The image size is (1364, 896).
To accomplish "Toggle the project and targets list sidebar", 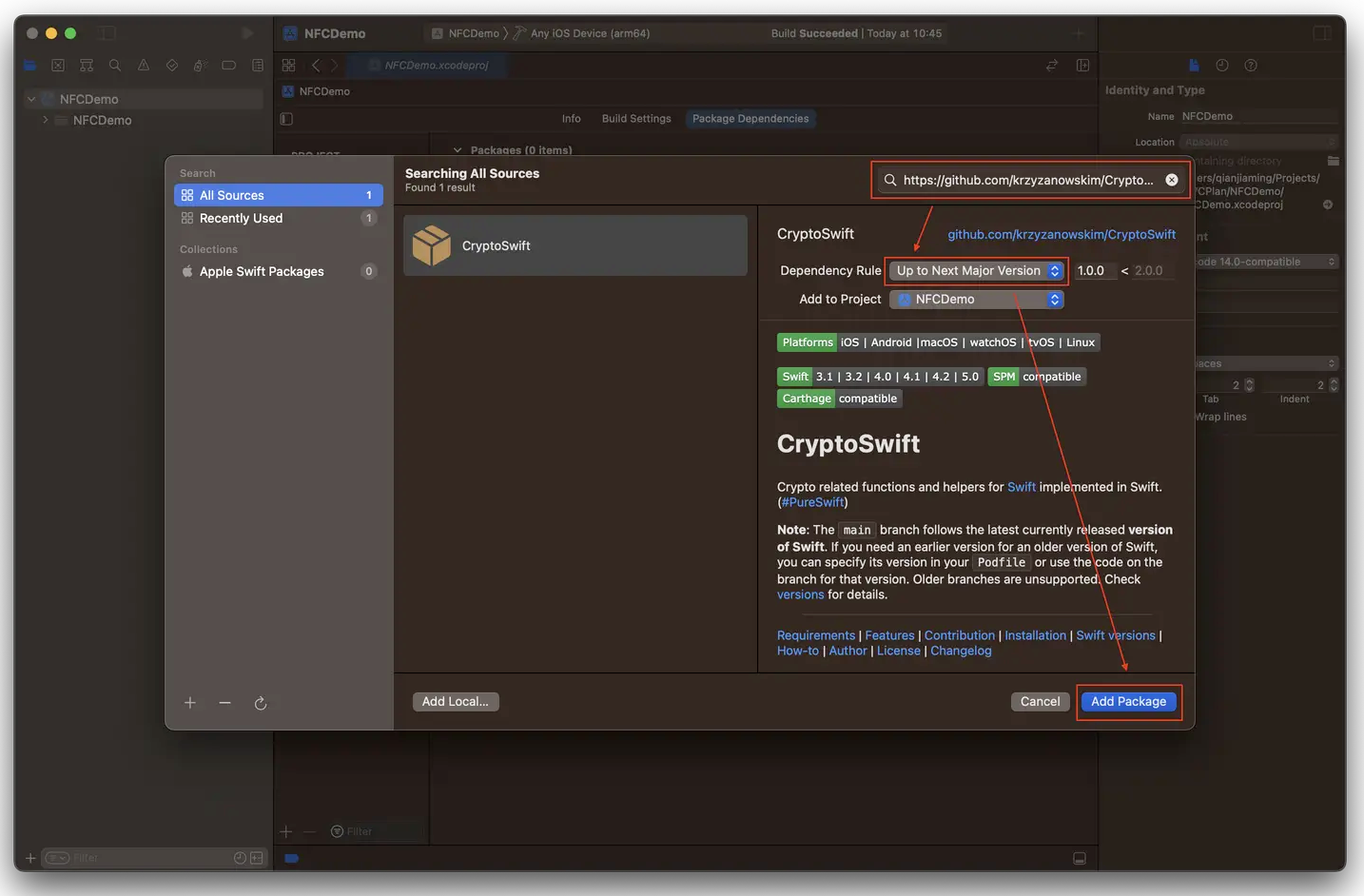I will point(286,119).
